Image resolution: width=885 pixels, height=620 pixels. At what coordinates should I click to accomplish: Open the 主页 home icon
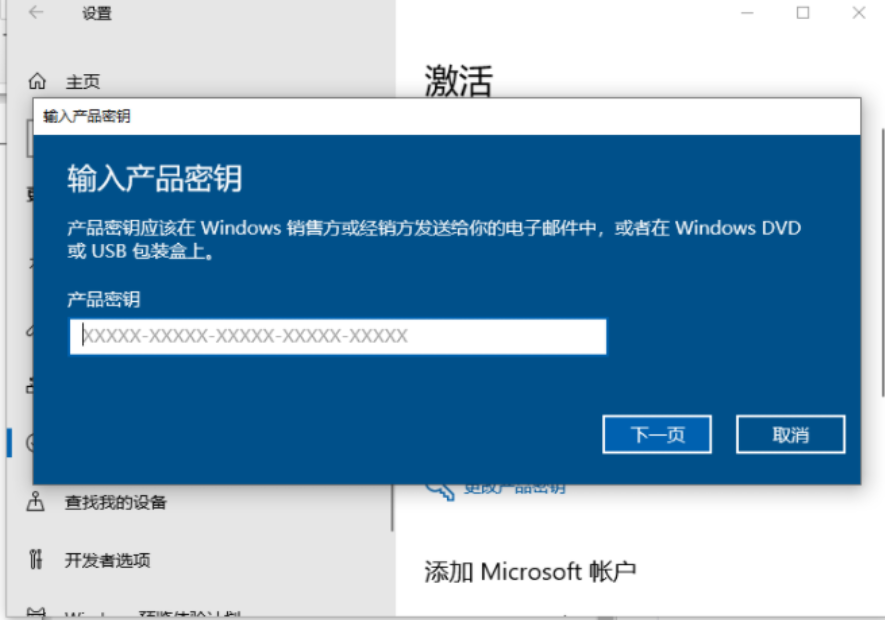37,81
